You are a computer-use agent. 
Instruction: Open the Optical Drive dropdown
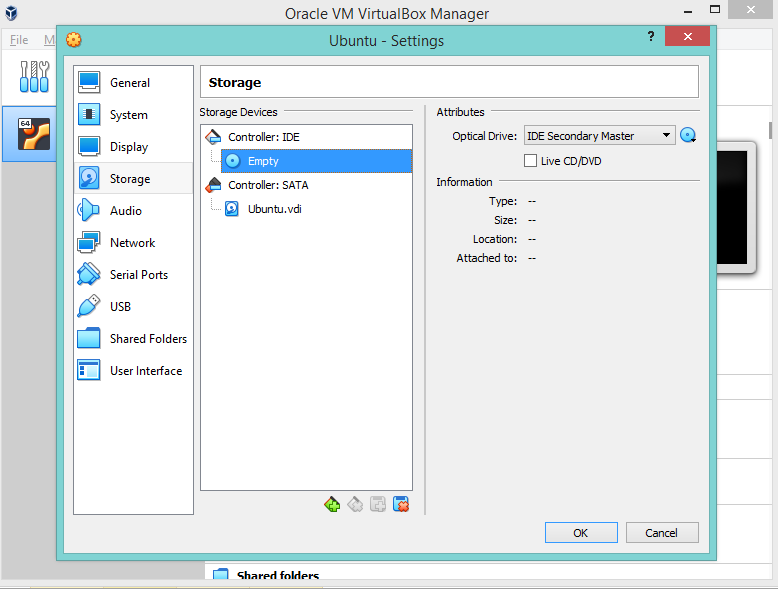[599, 135]
